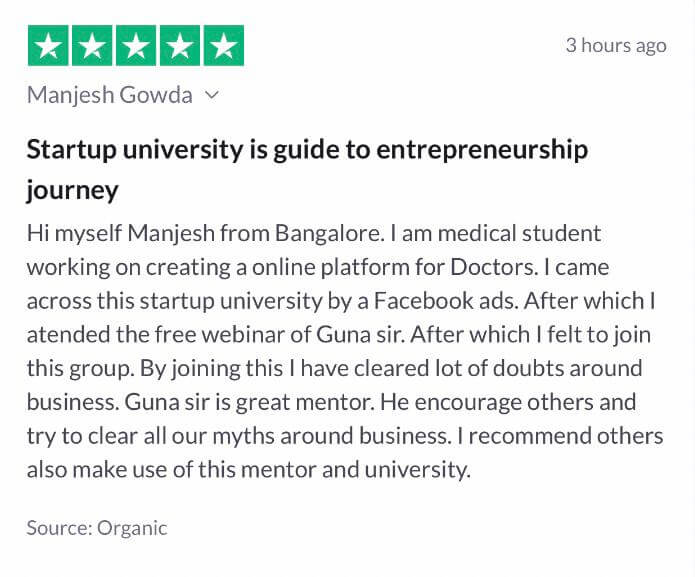Image resolution: width=695 pixels, height=577 pixels.
Task: Click the 'online platform for Doctors' text
Action: tap(394, 267)
